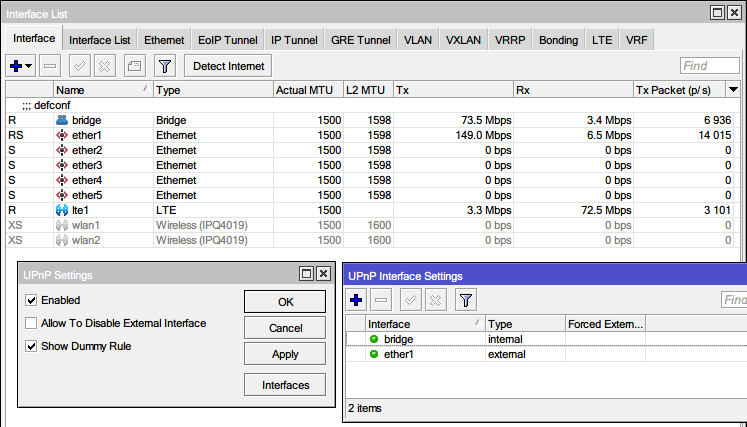Toggle the Enabled checkbox in UPnP Settings
The width and height of the screenshot is (747, 427).
point(31,300)
